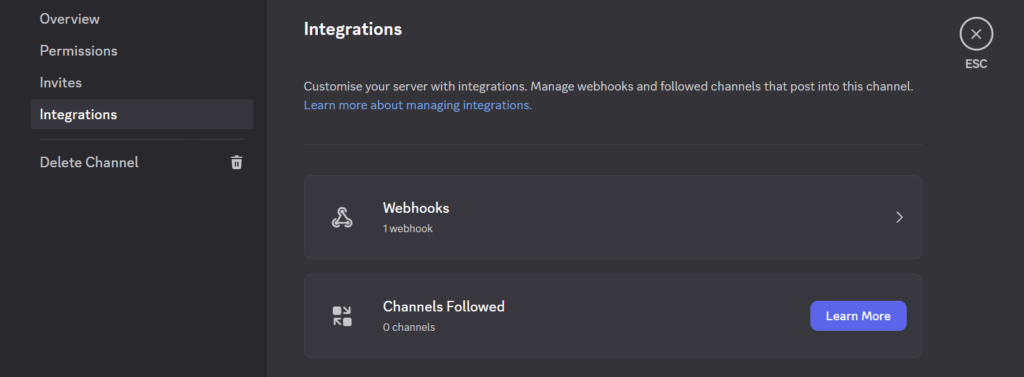
Task: Click the '0 channels' count label
Action: click(409, 327)
